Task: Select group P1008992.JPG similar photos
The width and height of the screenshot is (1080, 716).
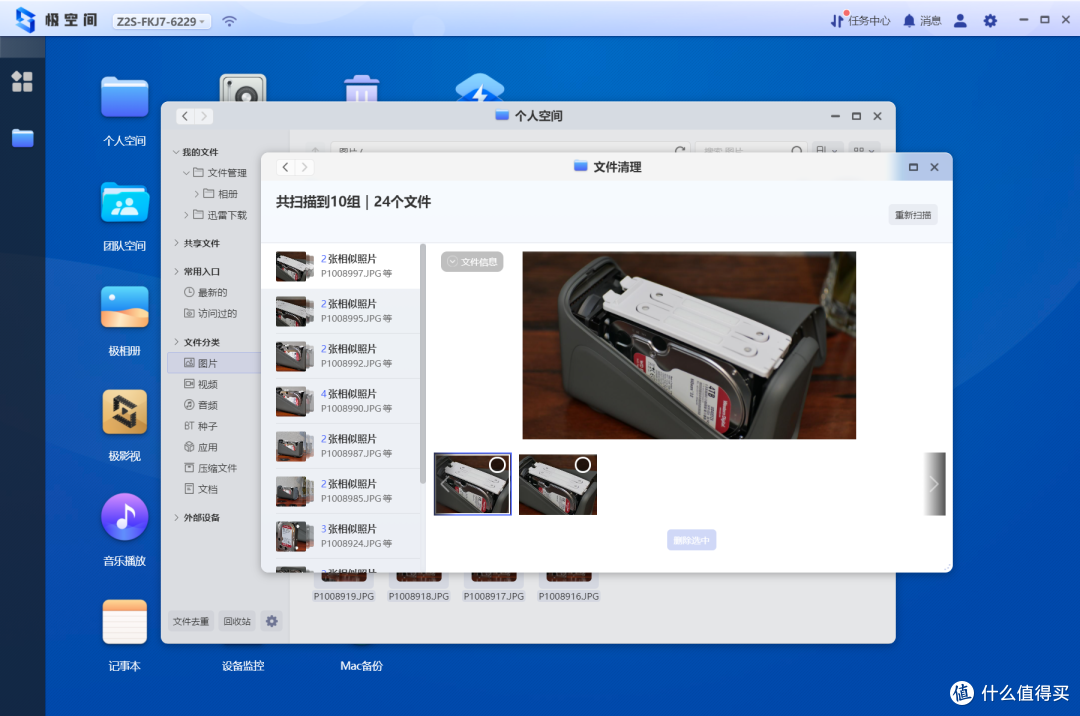Action: (x=342, y=356)
